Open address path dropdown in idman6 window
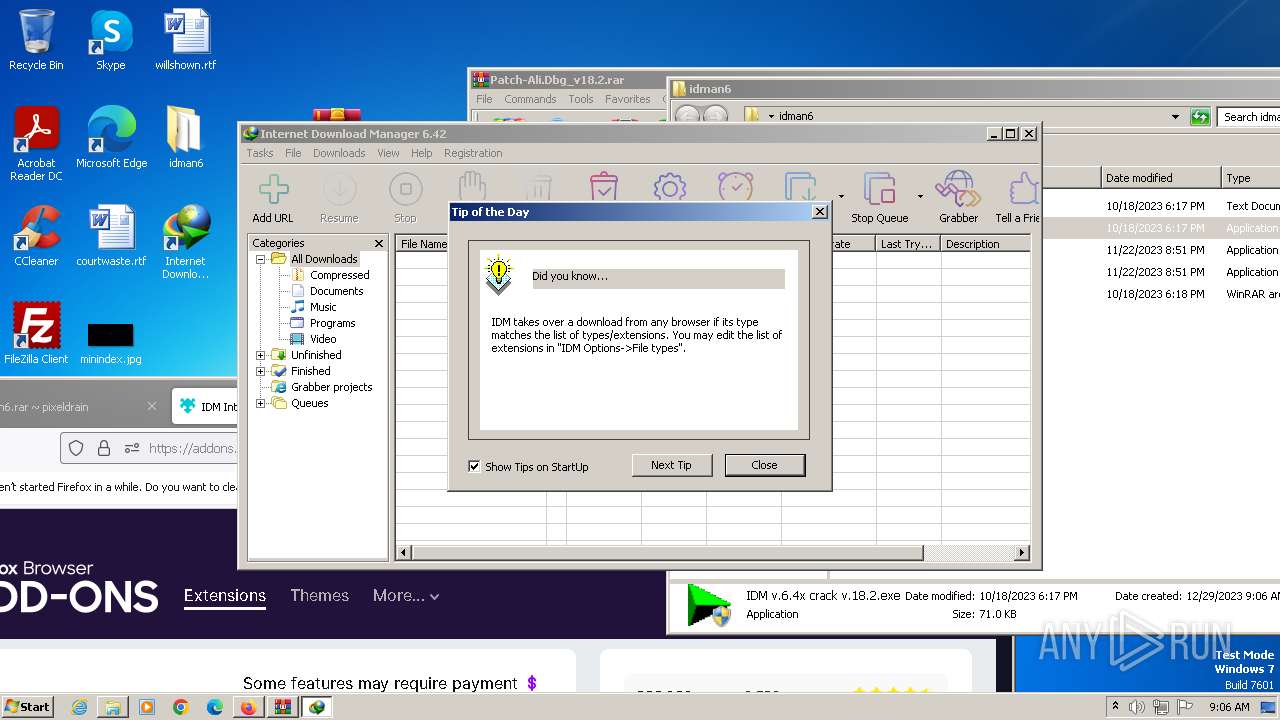 coord(1175,117)
